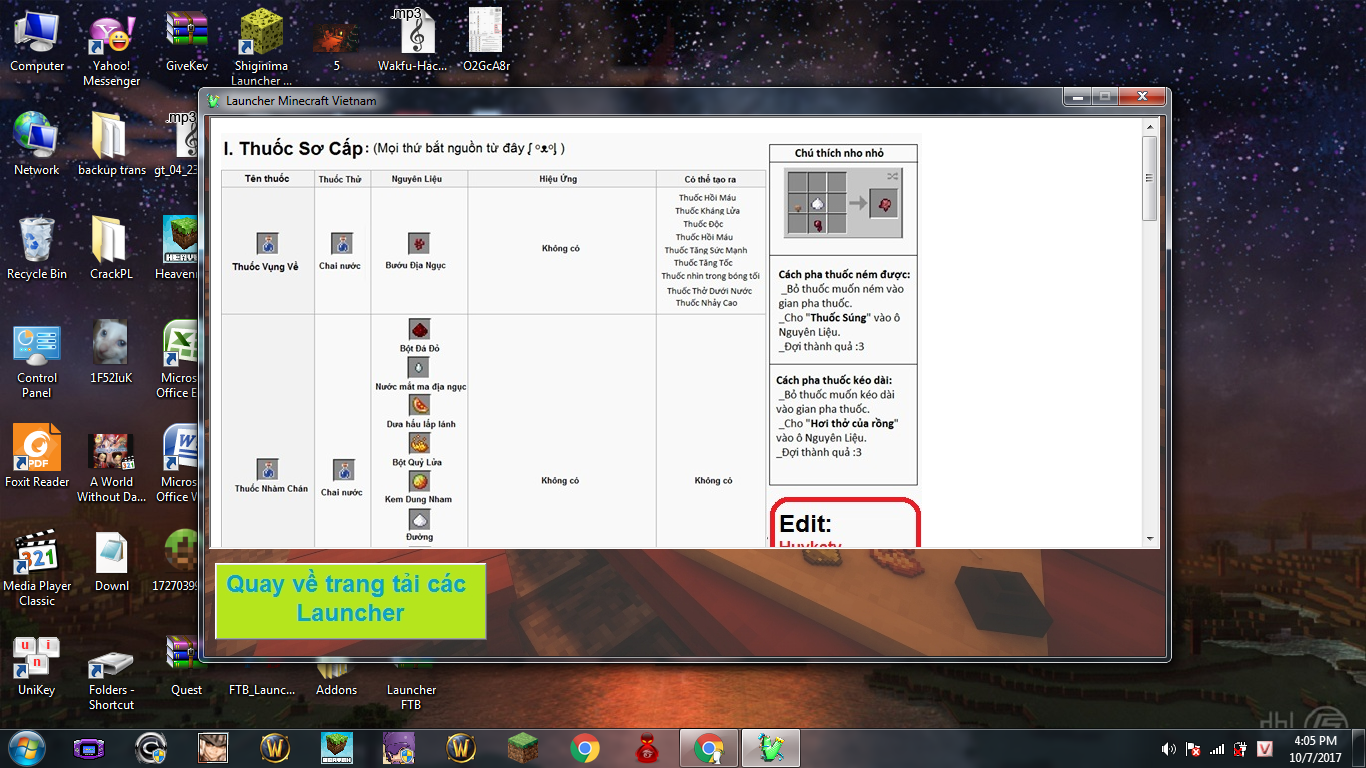1366x768 pixels.
Task: Click the Thuốc Vụng Về potion icon
Action: click(267, 244)
